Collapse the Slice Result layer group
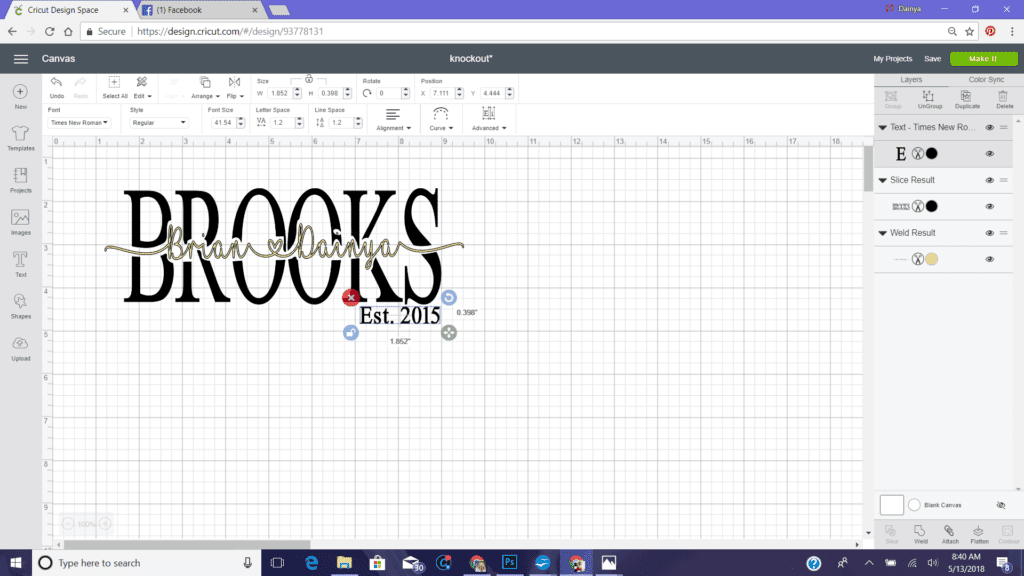Viewport: 1024px width, 576px height. point(882,180)
